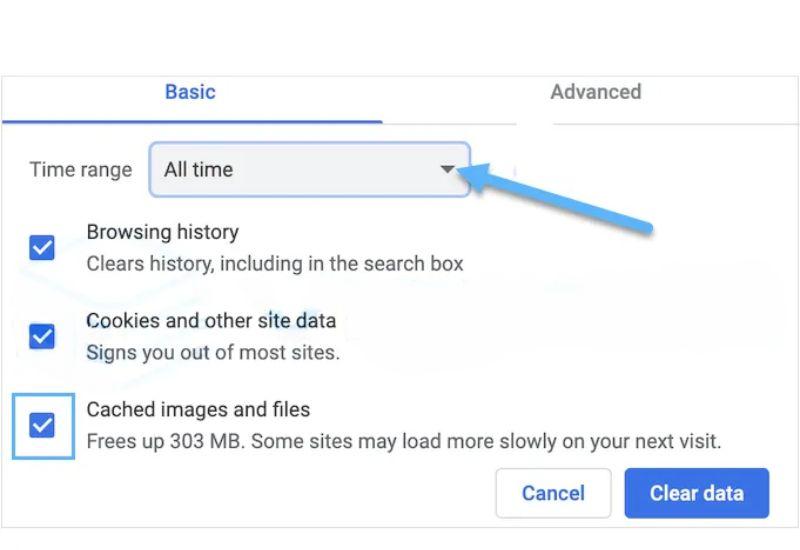This screenshot has width=800, height=550.
Task: Click the Browsing history label
Action: (163, 232)
